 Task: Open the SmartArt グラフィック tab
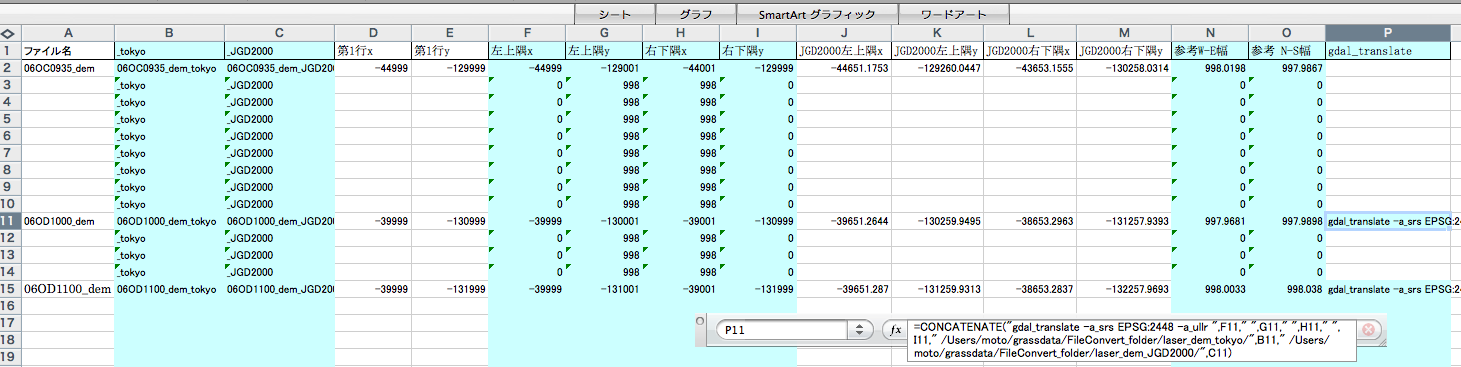click(x=816, y=14)
